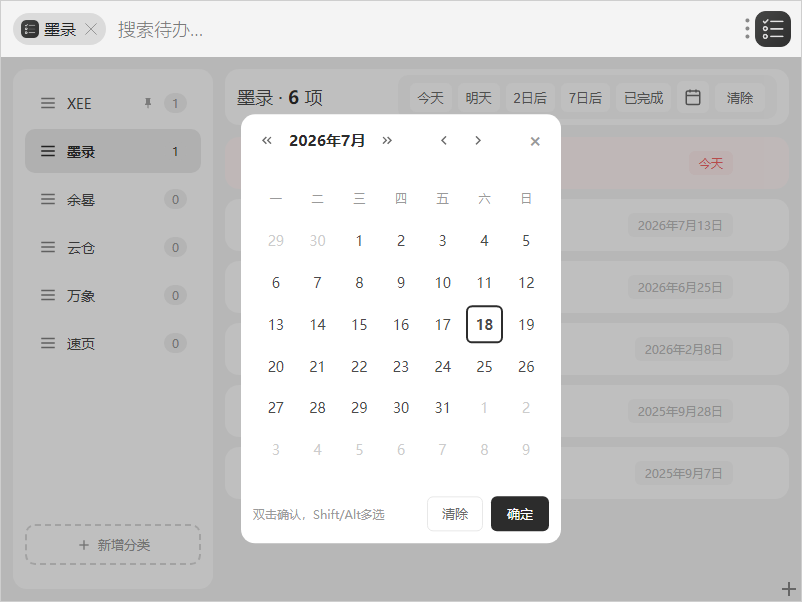Image resolution: width=802 pixels, height=602 pixels.
Task: Select the 已完成 filter tab
Action: click(643, 97)
